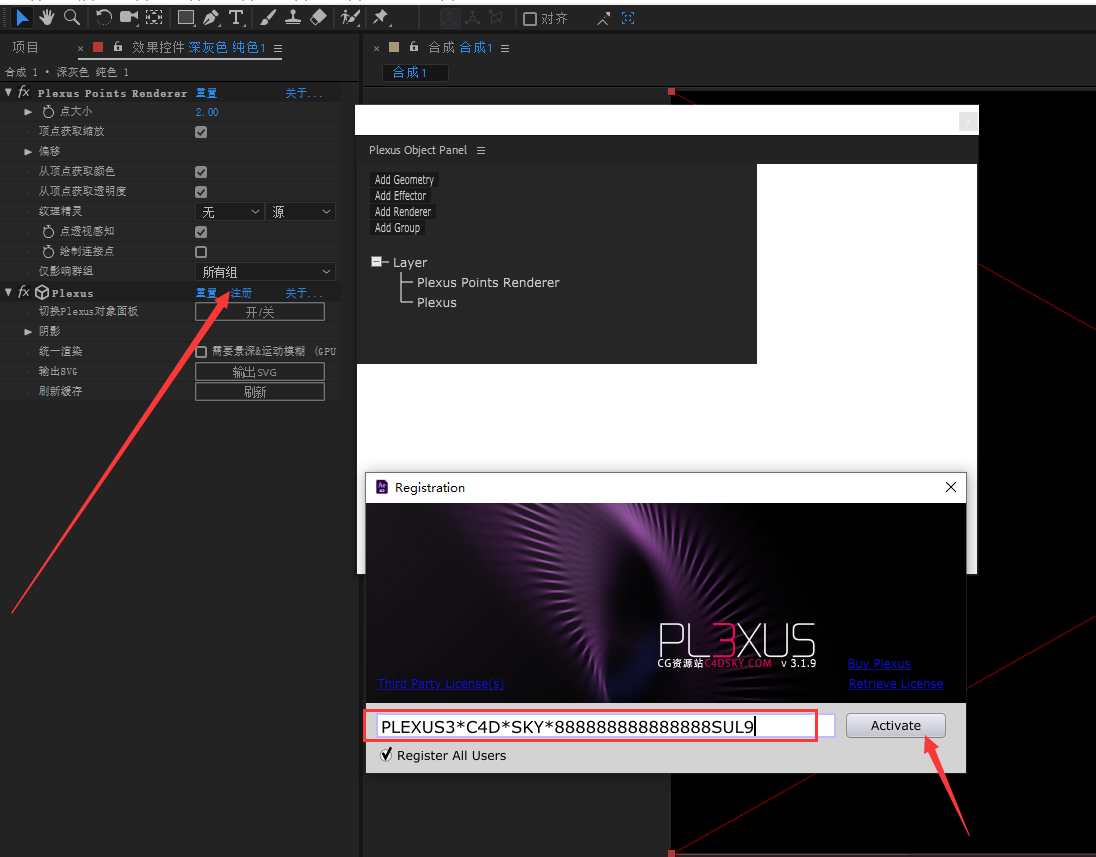Uncheck the 从顶点获取颜色 checkbox
Image resolution: width=1096 pixels, height=857 pixels.
pos(201,172)
